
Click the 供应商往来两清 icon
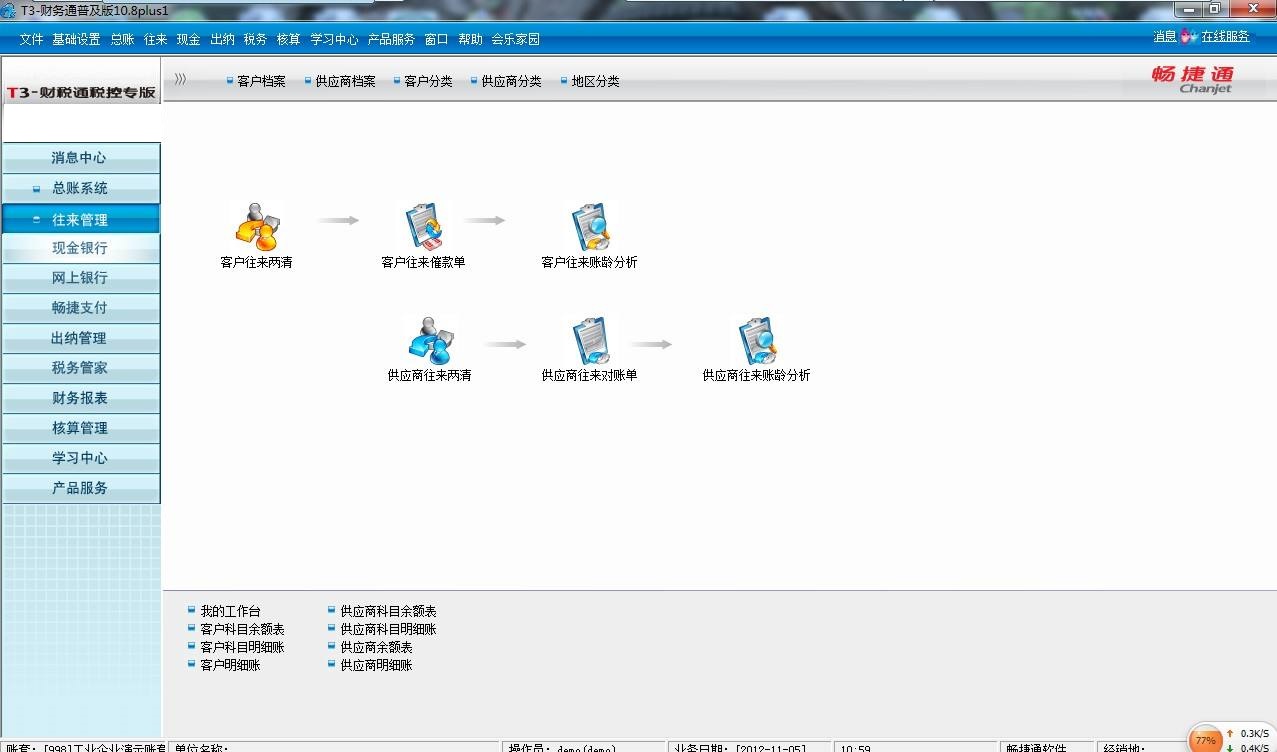430,340
